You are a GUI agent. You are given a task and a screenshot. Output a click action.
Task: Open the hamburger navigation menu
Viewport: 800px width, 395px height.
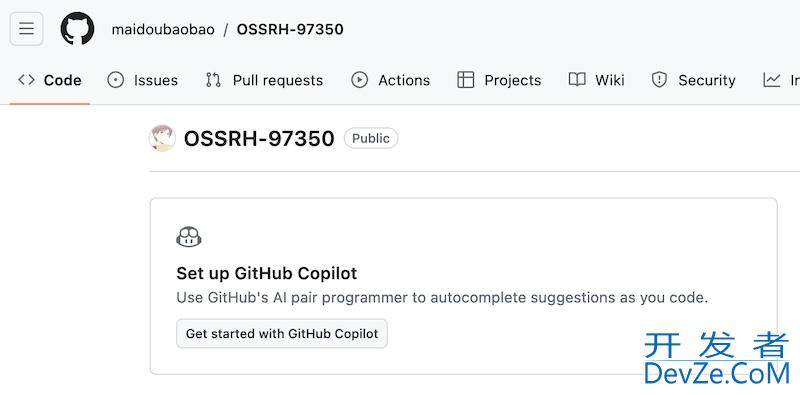pos(27,29)
